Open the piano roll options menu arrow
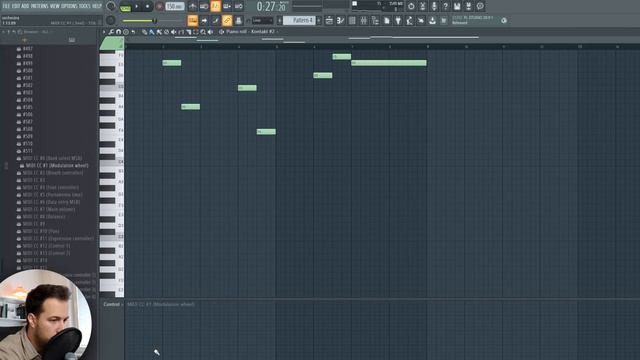This screenshot has height=360, width=640. [x=104, y=32]
